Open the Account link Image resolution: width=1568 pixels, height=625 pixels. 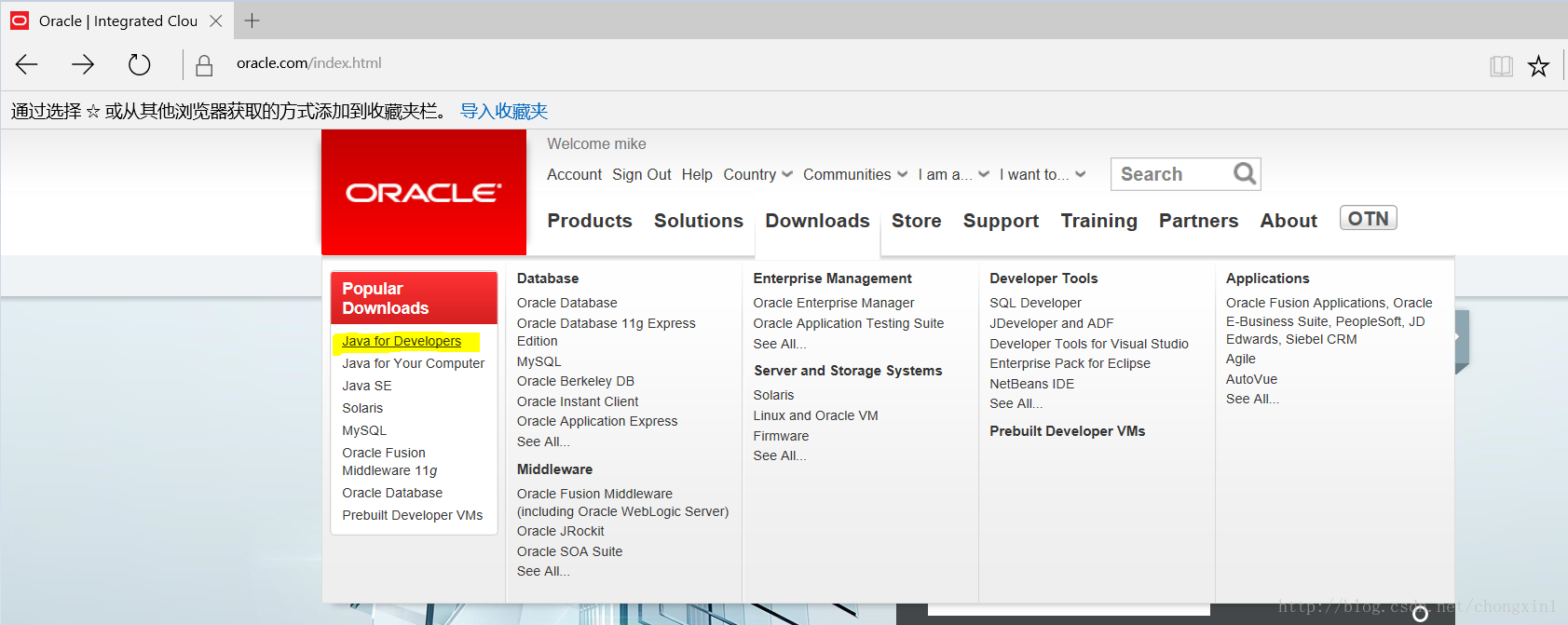click(x=574, y=174)
